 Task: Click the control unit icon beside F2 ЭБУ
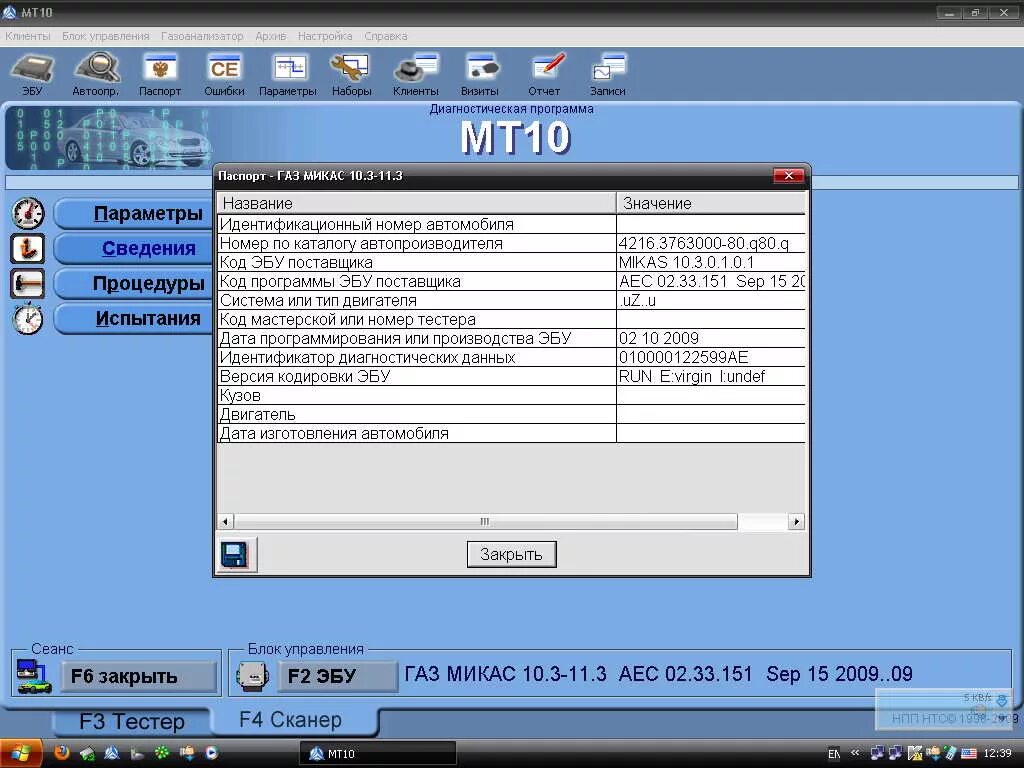(252, 677)
